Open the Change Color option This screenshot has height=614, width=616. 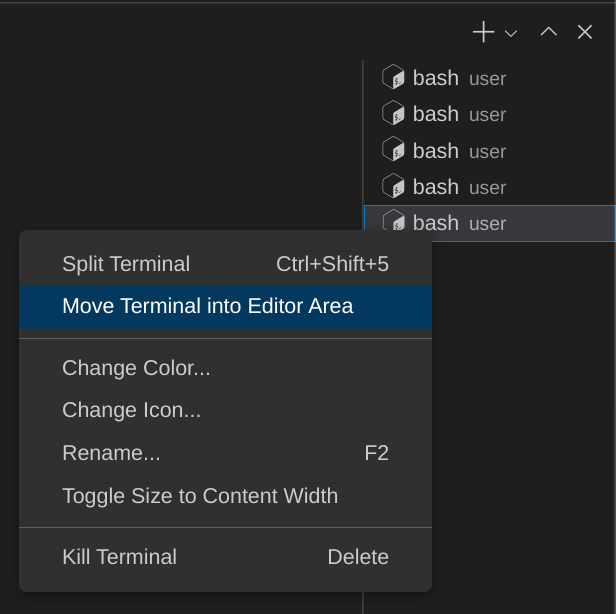point(136,368)
